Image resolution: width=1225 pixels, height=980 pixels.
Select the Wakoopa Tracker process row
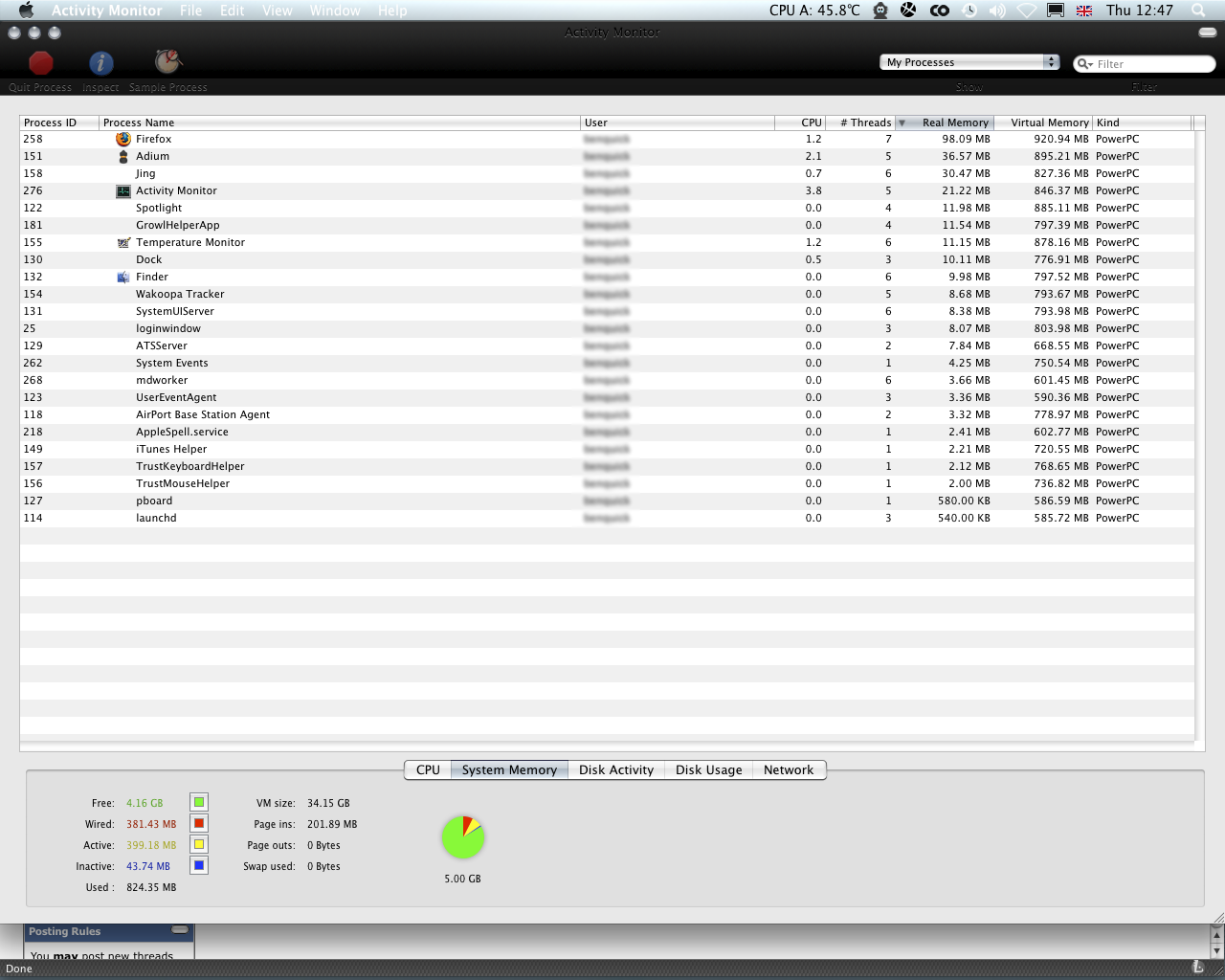(x=607, y=294)
